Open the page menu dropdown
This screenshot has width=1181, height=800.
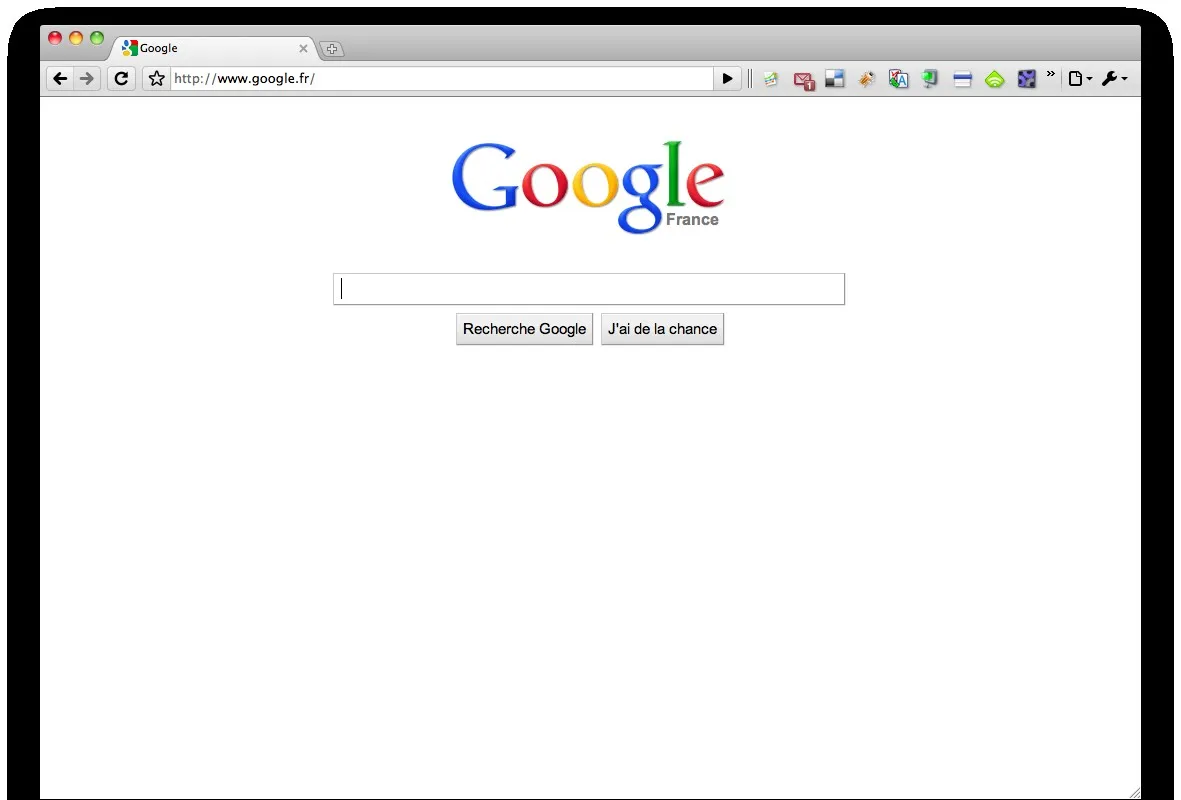click(1080, 78)
